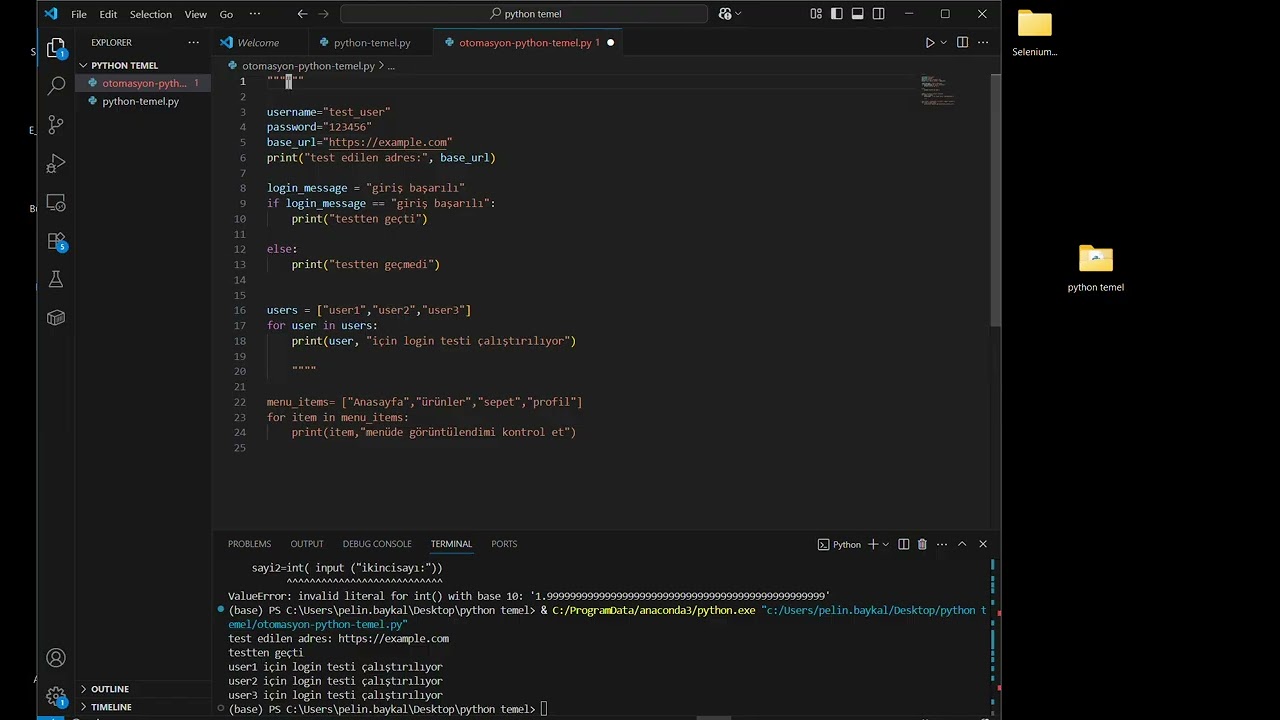
Task: Click breadcrumb otomasyon-python-temel.py
Action: (x=308, y=66)
